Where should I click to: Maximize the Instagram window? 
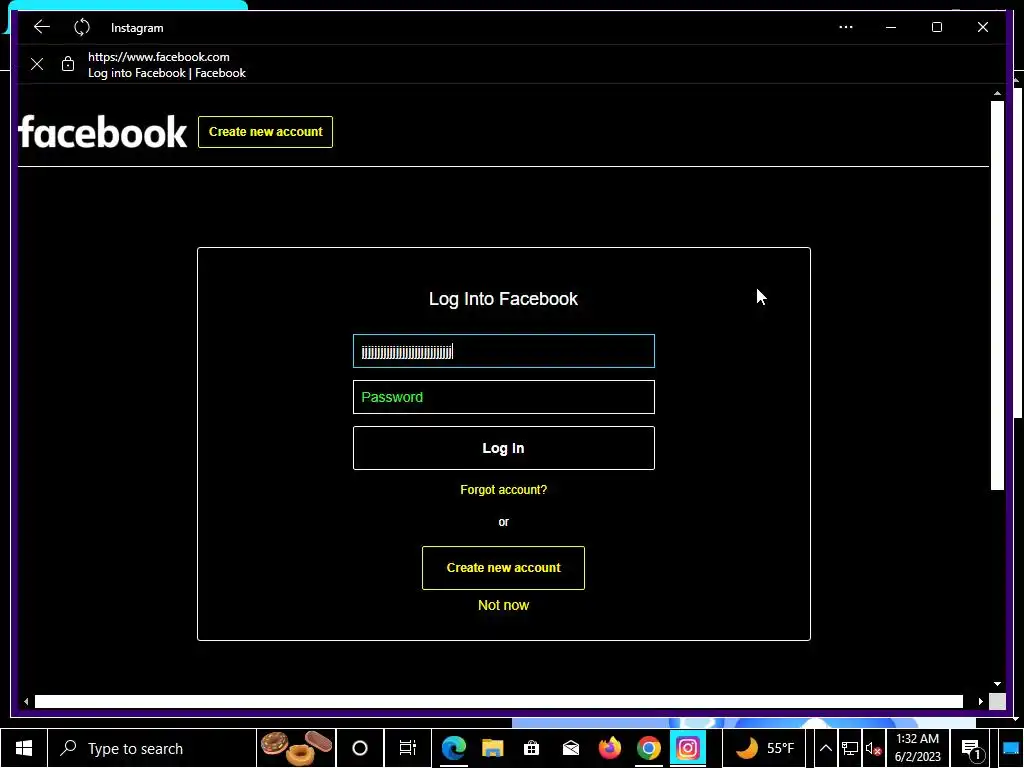coord(936,27)
